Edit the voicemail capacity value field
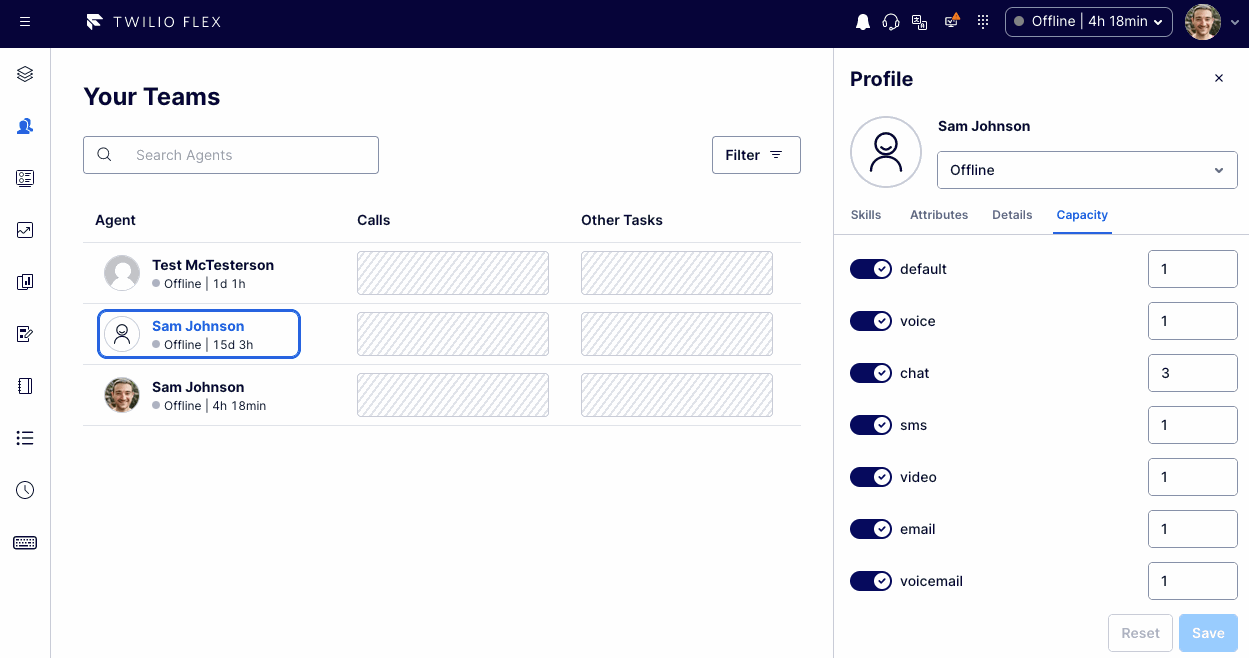1249x658 pixels. [x=1193, y=581]
